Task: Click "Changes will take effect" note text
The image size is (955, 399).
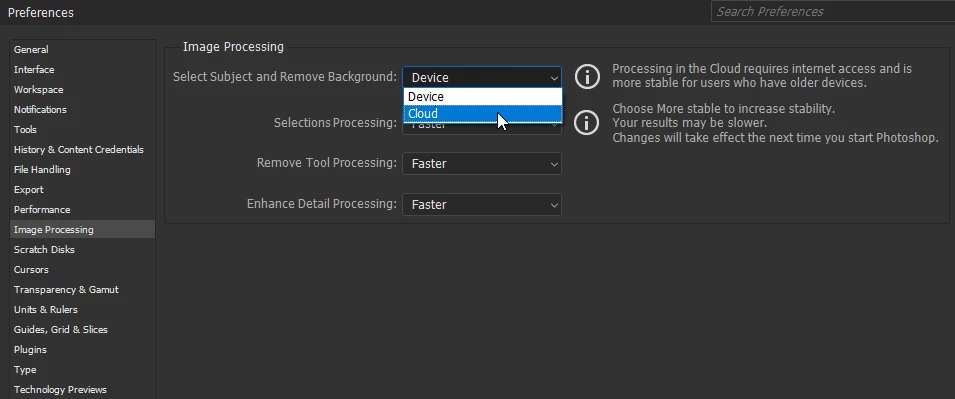Action: coord(775,138)
